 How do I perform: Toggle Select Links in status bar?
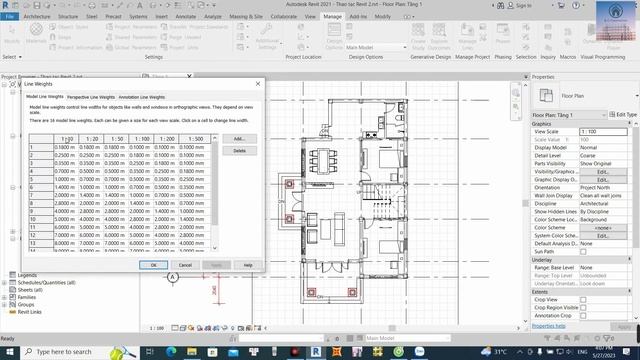[547, 338]
